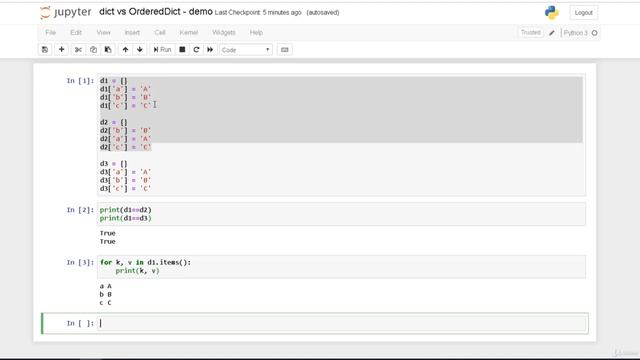This screenshot has height=360, width=640.
Task: Open the Widgets menu
Action: 224,33
